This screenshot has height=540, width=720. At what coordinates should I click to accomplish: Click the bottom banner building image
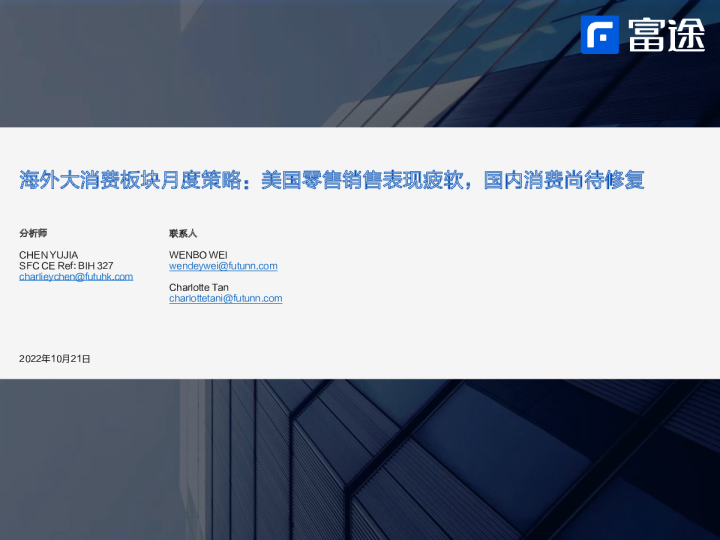coord(360,460)
